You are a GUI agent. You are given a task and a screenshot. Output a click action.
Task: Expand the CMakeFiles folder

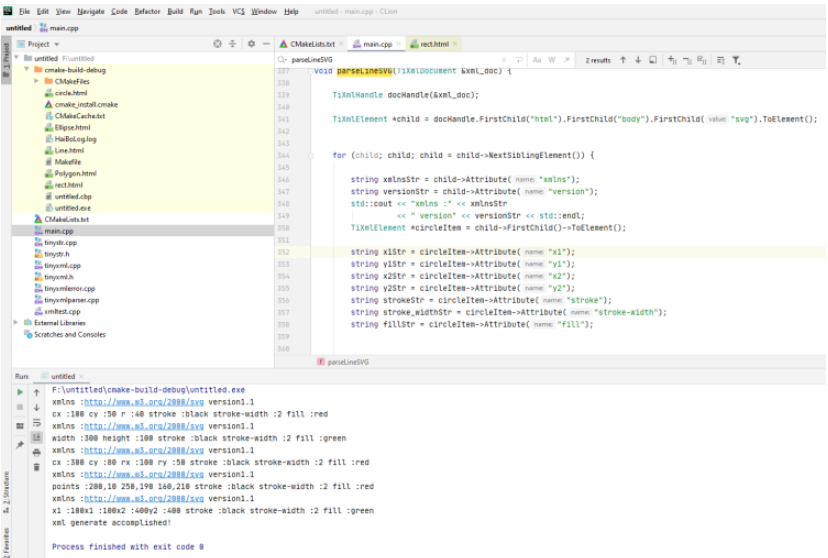coord(37,81)
